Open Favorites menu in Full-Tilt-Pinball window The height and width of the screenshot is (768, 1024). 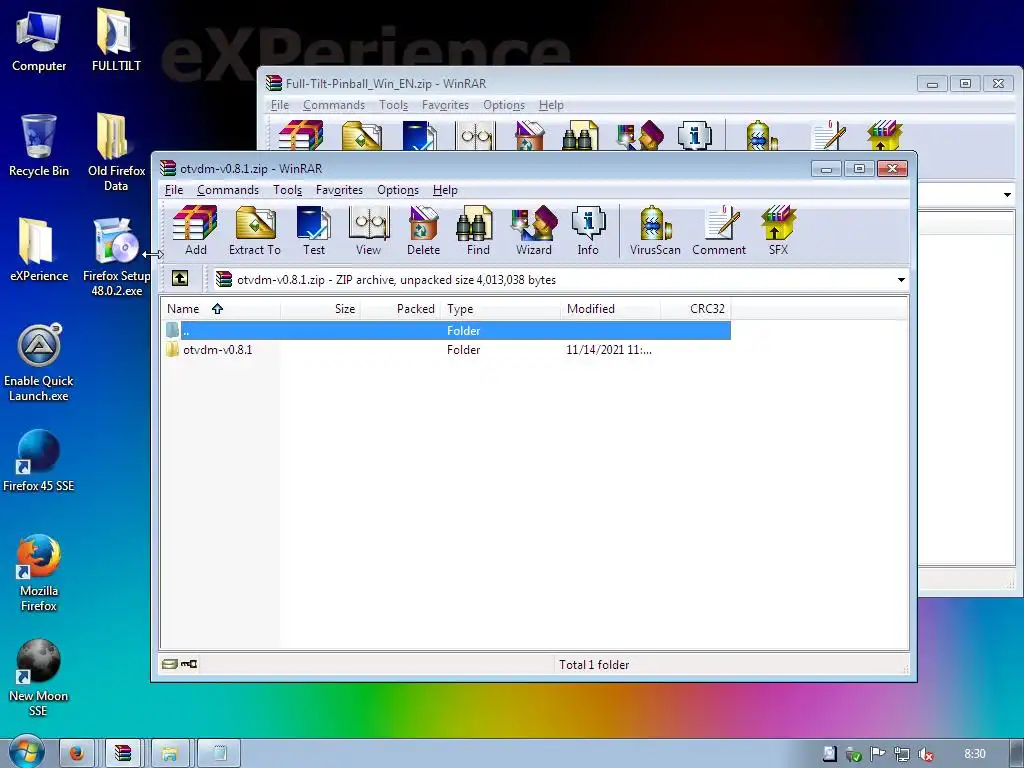point(445,104)
